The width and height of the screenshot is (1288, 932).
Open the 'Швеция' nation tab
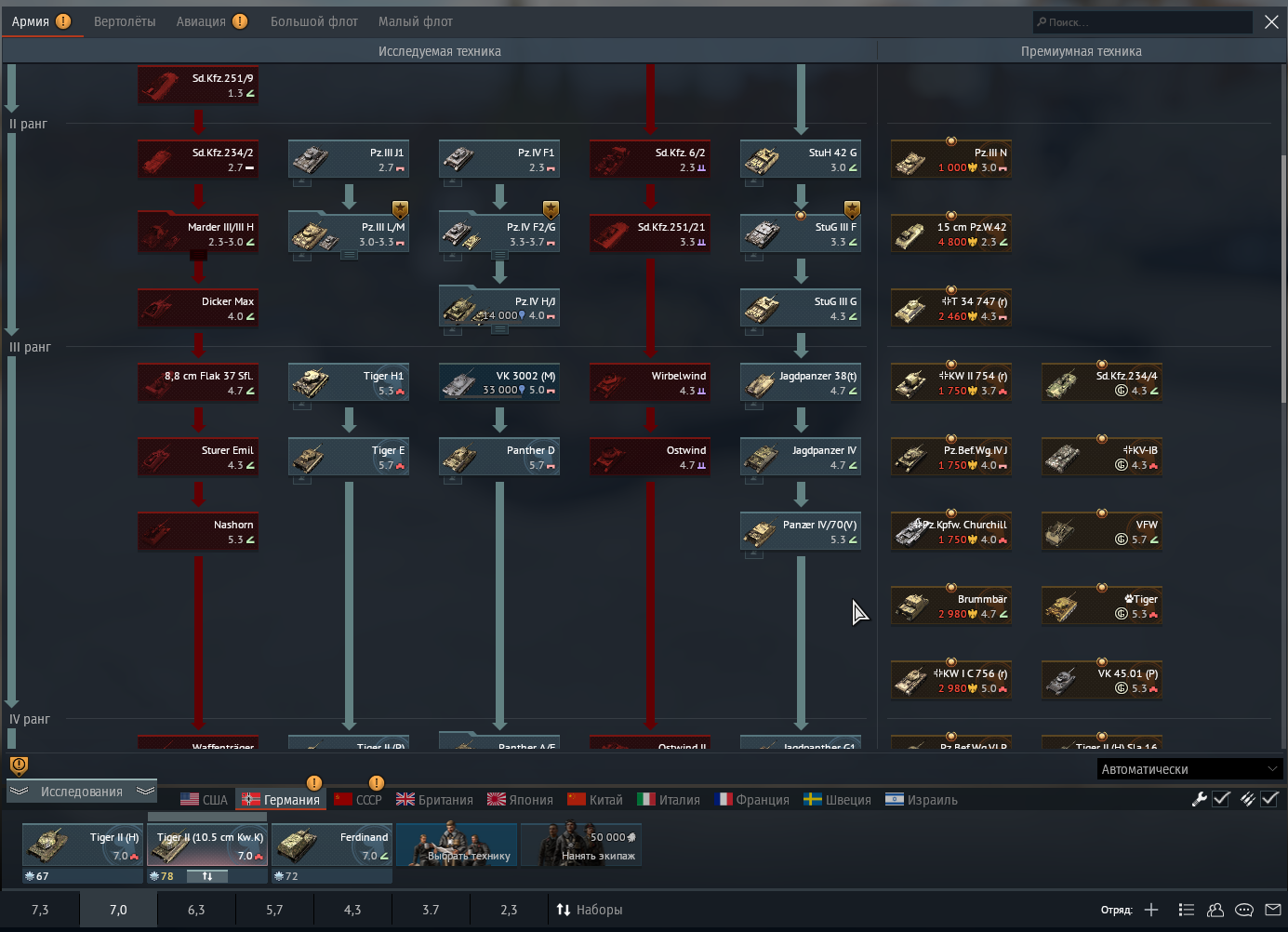pyautogui.click(x=837, y=800)
